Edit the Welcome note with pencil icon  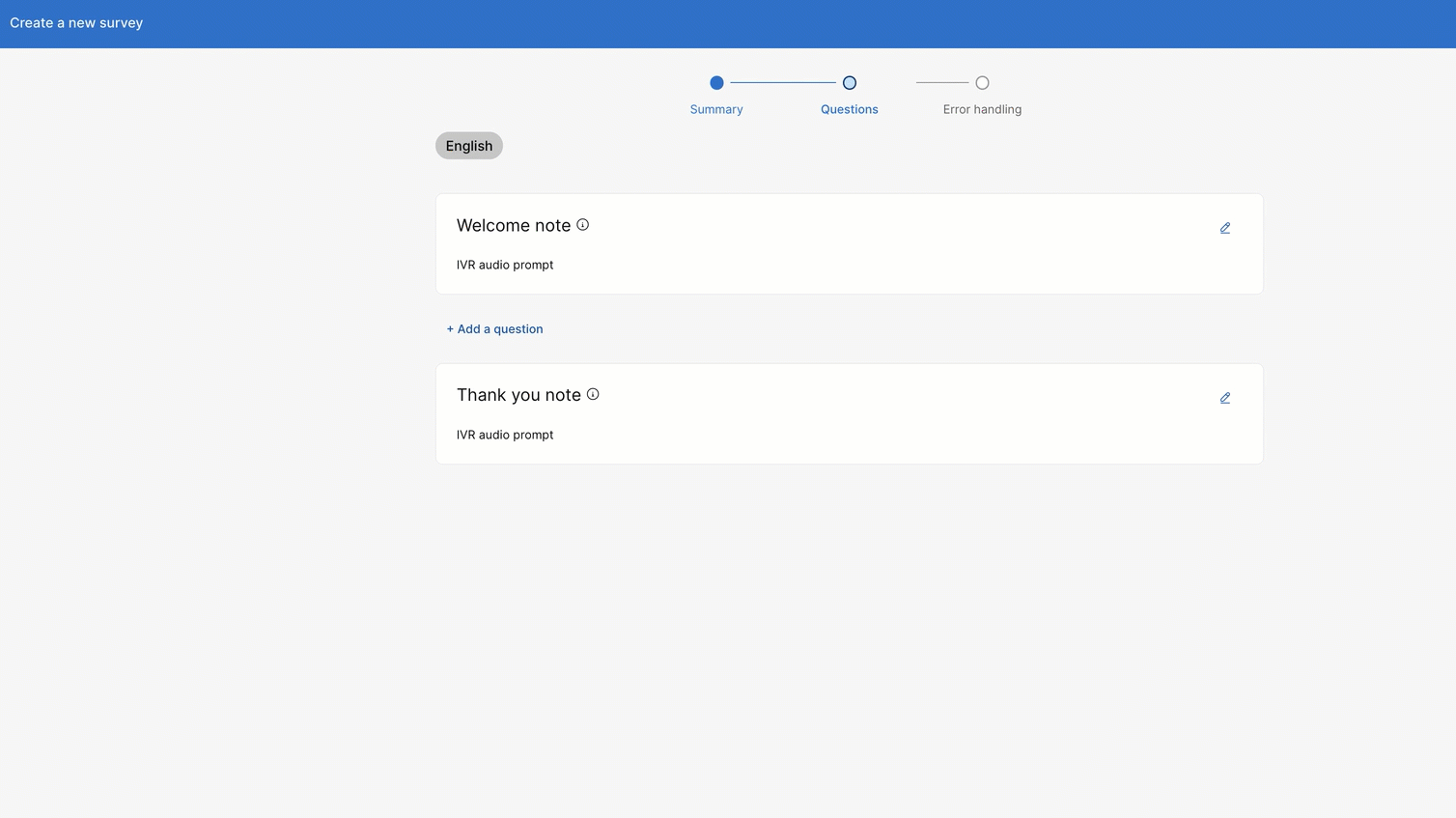click(1224, 228)
